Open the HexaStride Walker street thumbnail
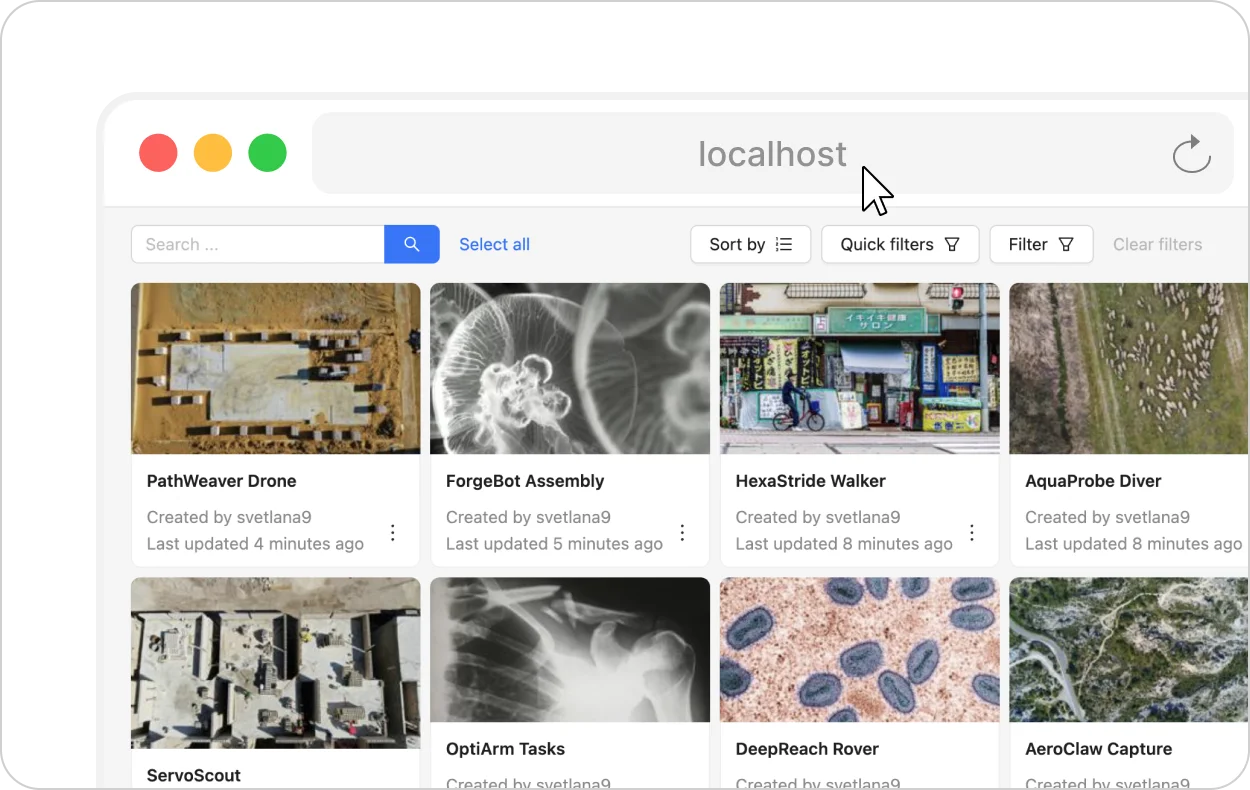Viewport: 1250px width, 790px height. pos(860,369)
